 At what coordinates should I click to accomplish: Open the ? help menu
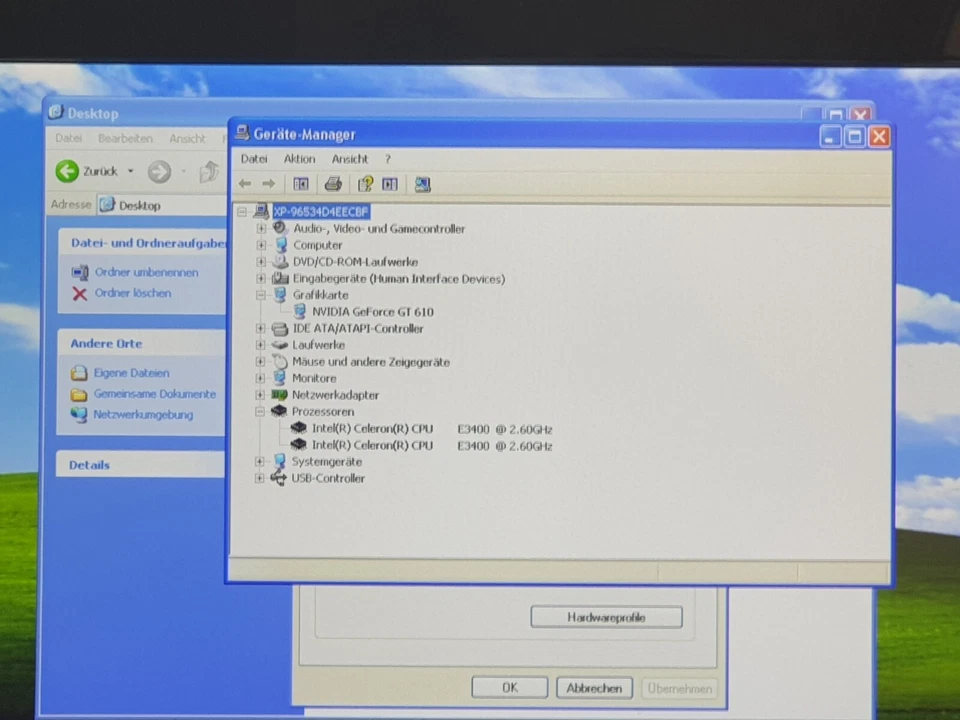388,159
